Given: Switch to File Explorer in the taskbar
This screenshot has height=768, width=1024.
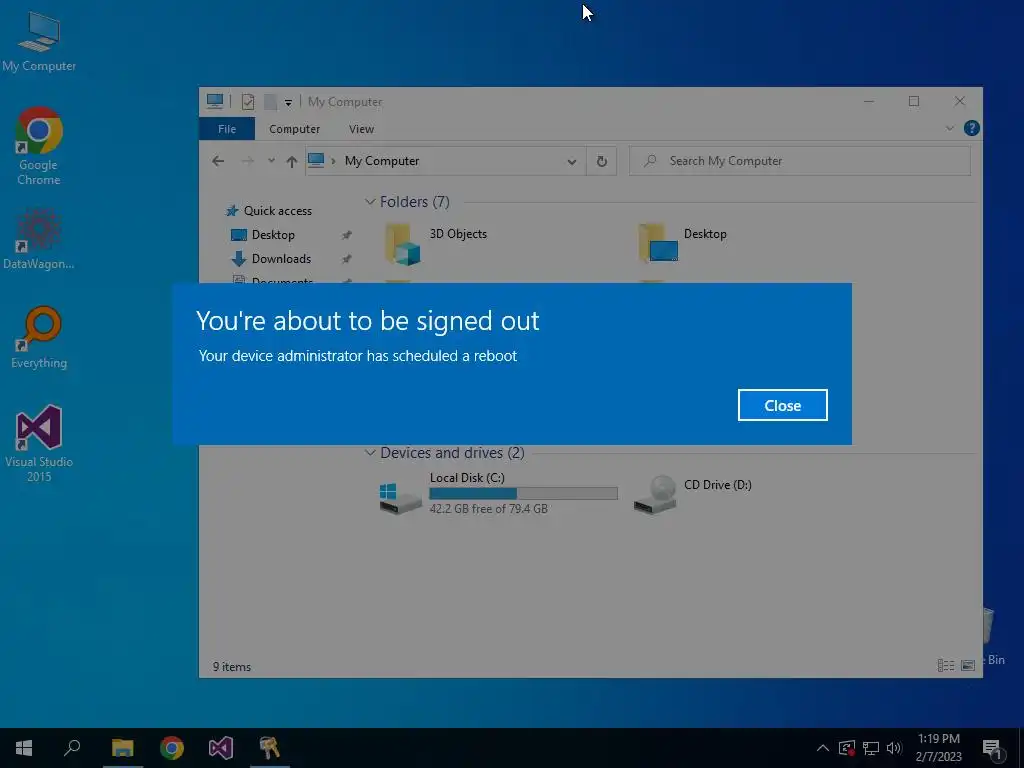Looking at the screenshot, I should [122, 748].
